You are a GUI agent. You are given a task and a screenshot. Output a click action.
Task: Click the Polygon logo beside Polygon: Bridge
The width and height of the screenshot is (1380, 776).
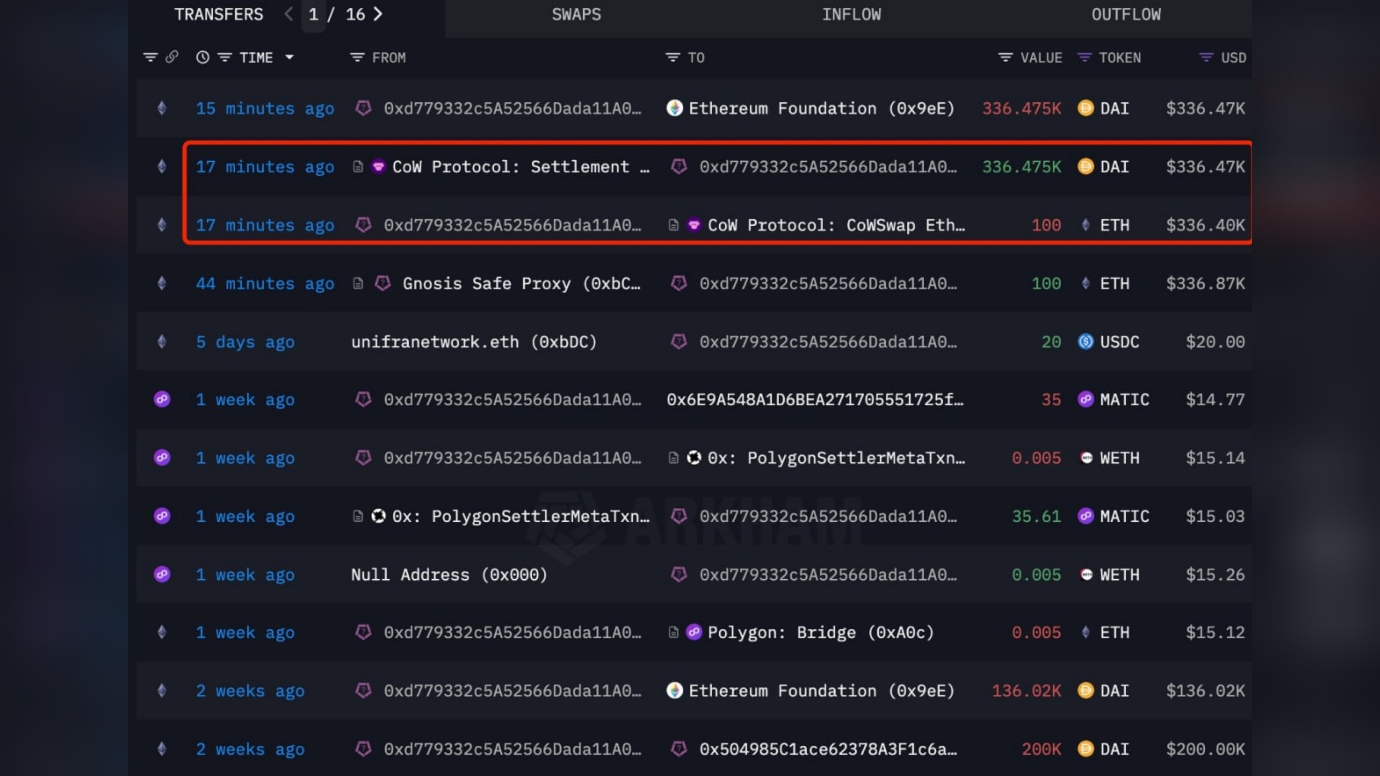(694, 633)
